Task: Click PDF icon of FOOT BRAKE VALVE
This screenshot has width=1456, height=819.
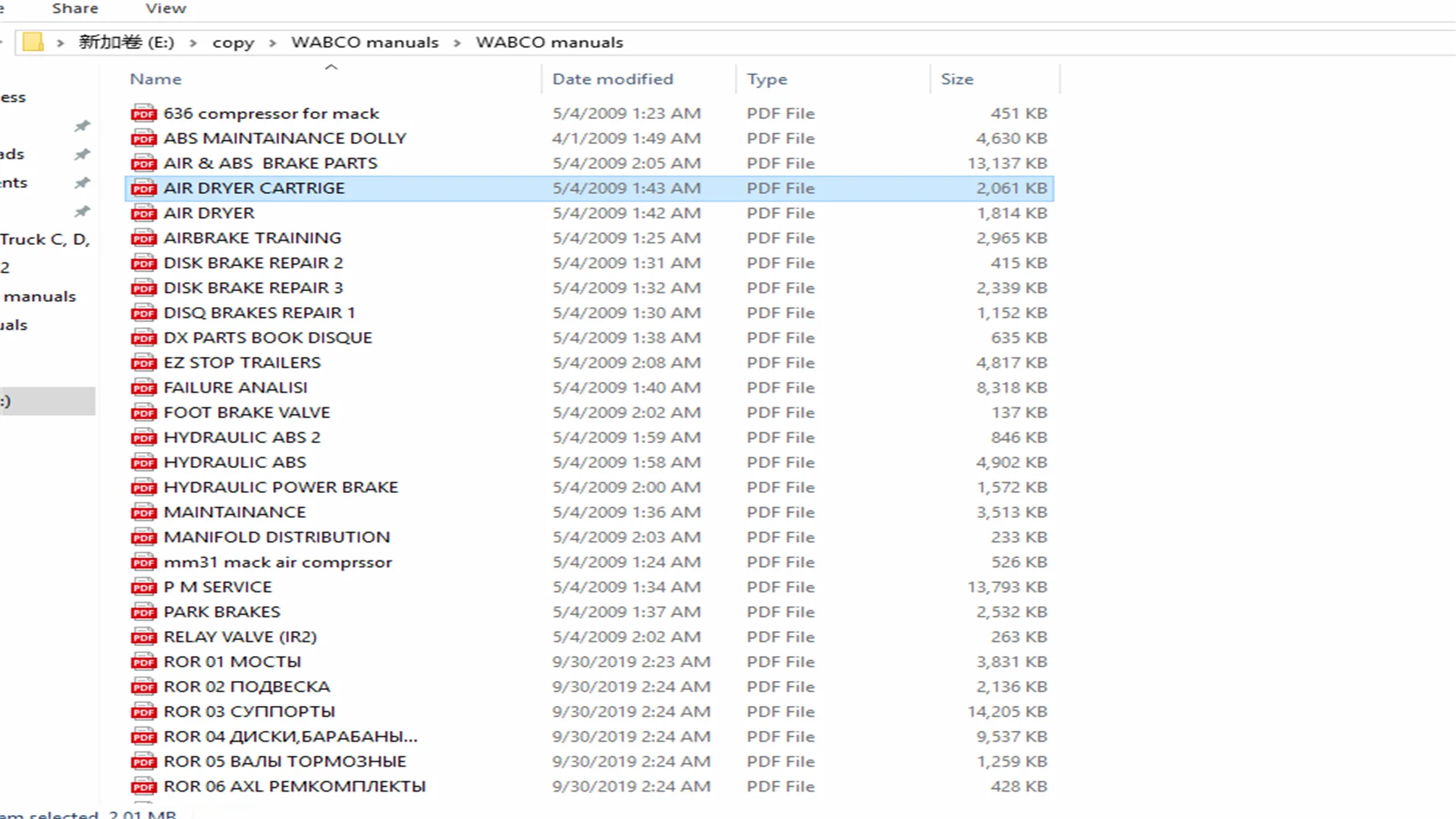Action: pyautogui.click(x=143, y=413)
